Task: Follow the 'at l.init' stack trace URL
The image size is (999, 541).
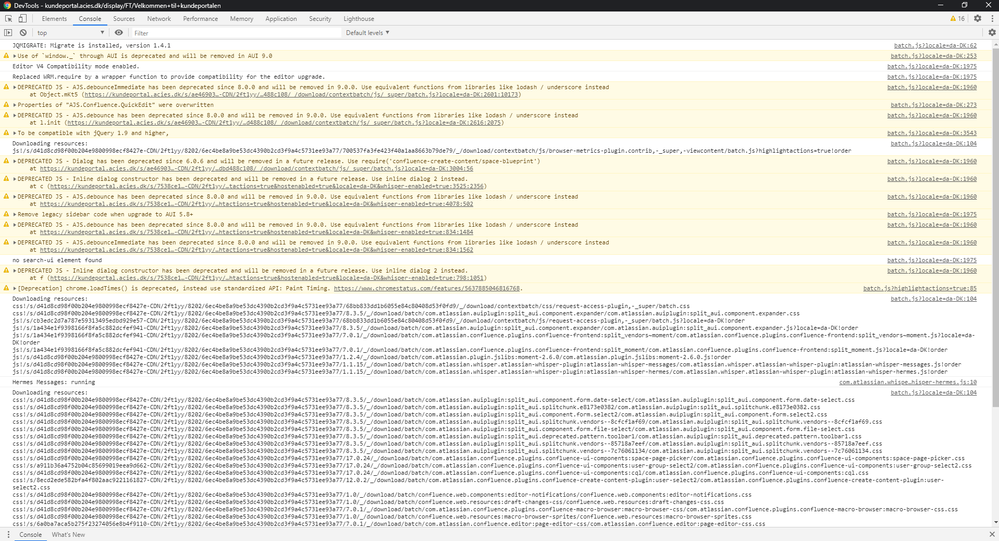Action: tap(284, 122)
